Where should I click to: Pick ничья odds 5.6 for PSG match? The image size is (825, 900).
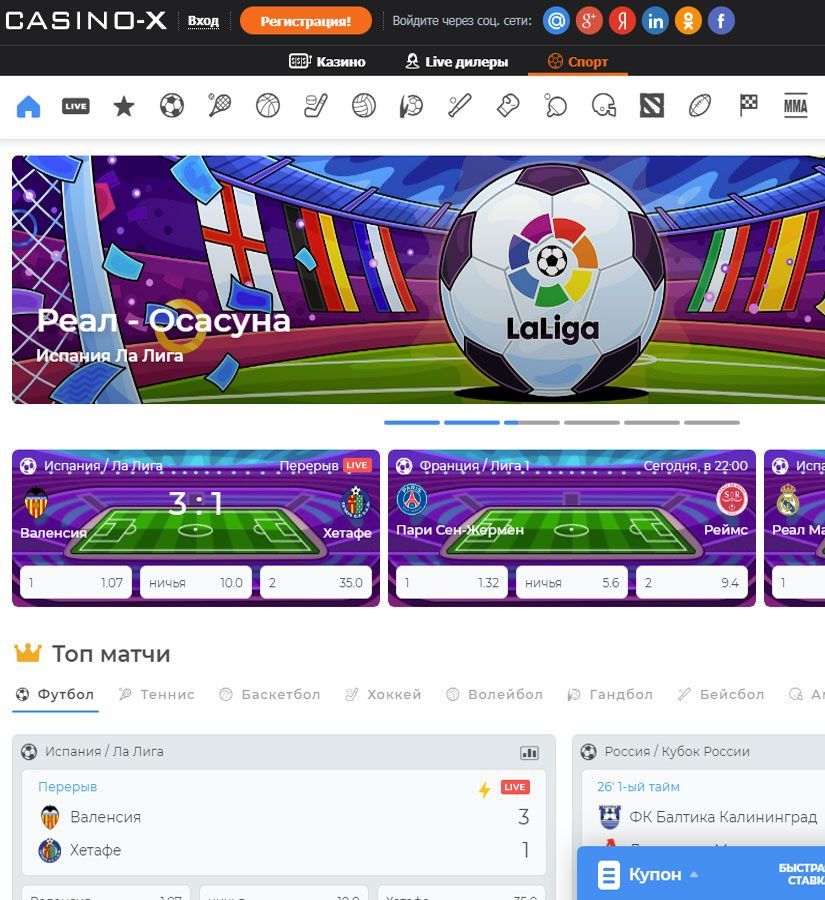[x=572, y=582]
